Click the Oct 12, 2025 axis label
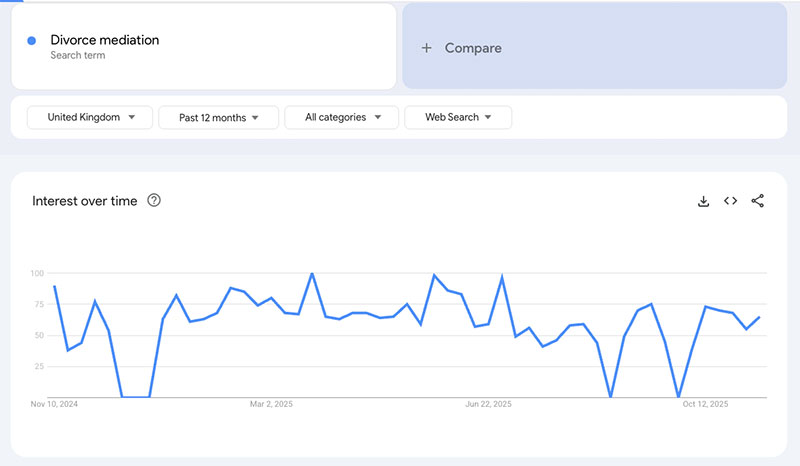Screen dimensions: 800x466 pos(706,404)
